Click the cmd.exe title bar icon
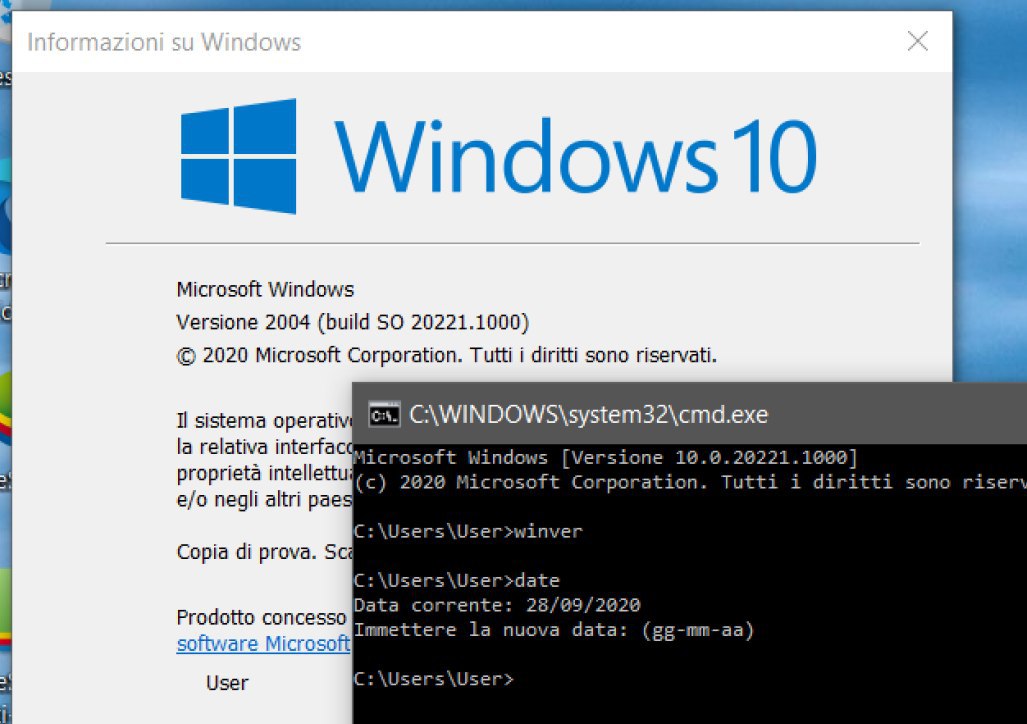Viewport: 1027px width, 724px height. 384,415
